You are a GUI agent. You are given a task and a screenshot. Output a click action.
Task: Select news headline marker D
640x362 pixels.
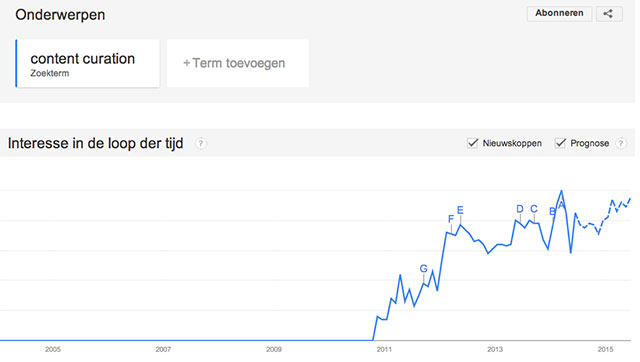pos(520,209)
